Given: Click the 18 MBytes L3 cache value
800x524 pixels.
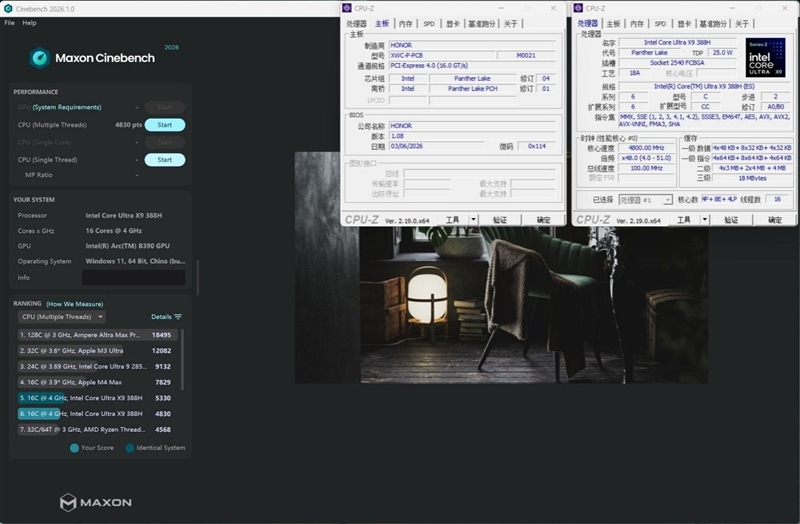Looking at the screenshot, I should coord(752,179).
